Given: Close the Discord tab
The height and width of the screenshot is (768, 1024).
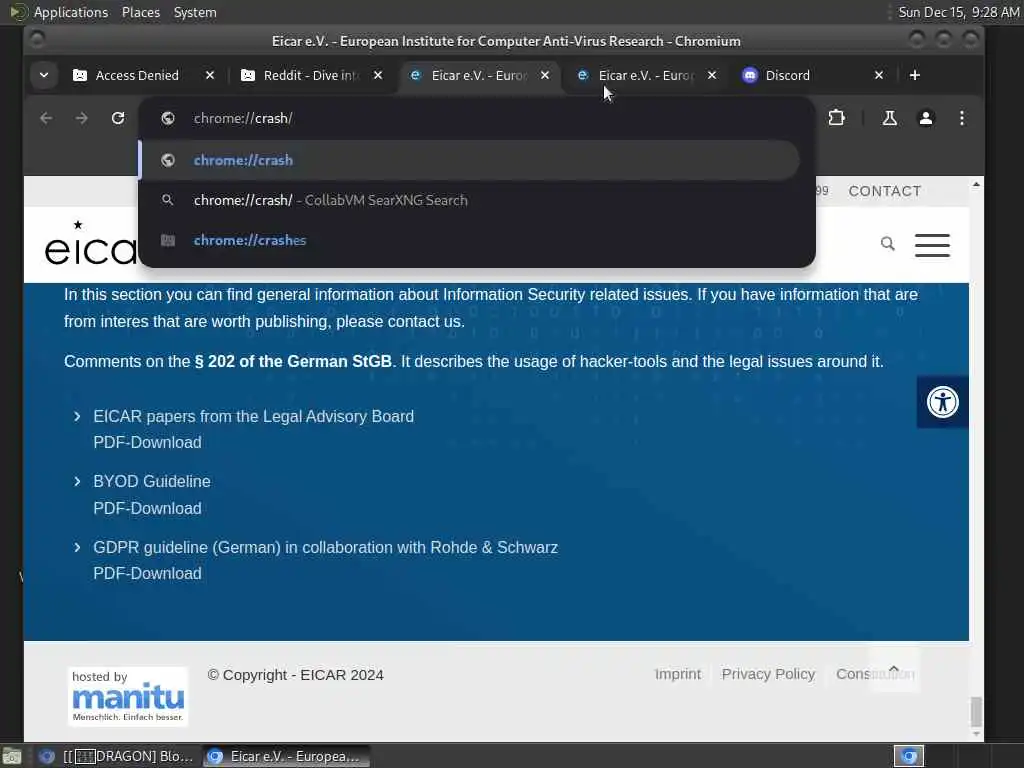Looking at the screenshot, I should click(879, 75).
